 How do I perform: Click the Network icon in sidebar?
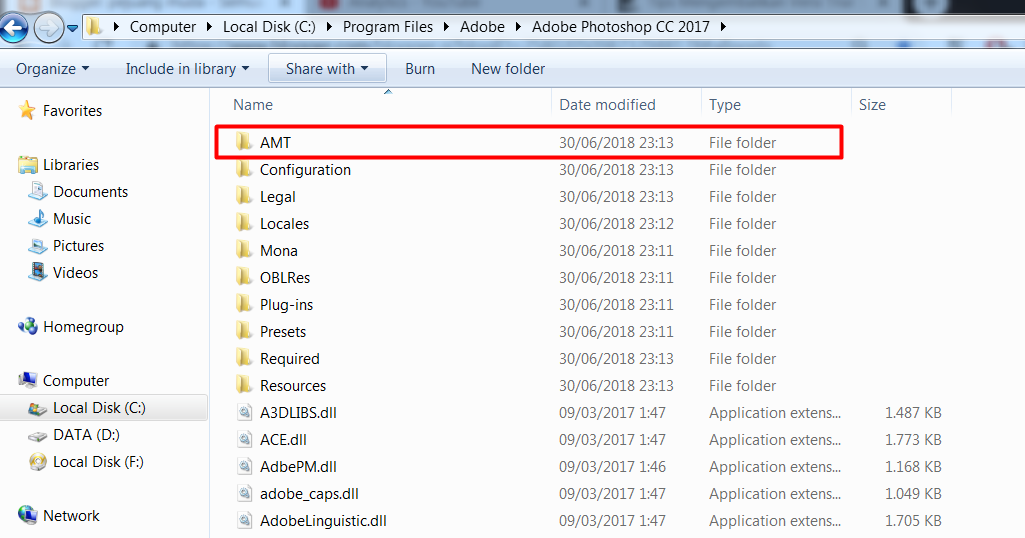click(x=27, y=515)
